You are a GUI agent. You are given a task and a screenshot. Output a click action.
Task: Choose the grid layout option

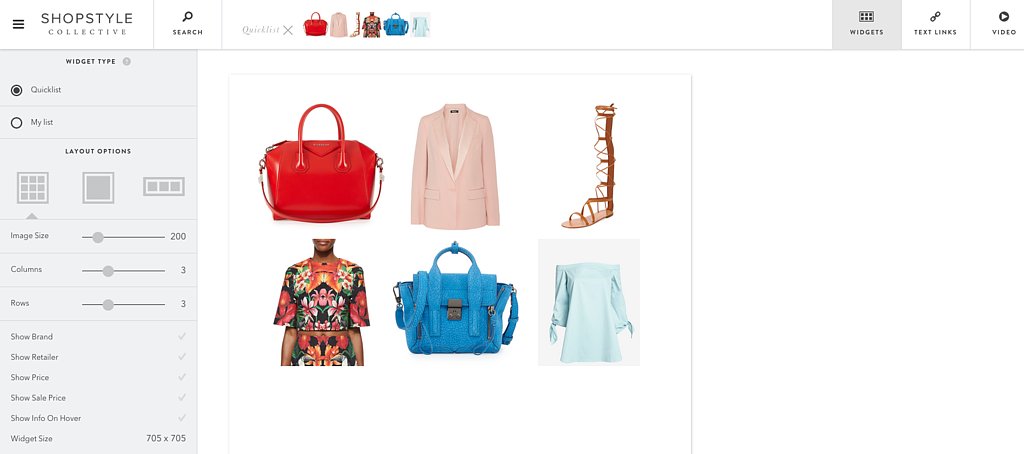click(33, 187)
